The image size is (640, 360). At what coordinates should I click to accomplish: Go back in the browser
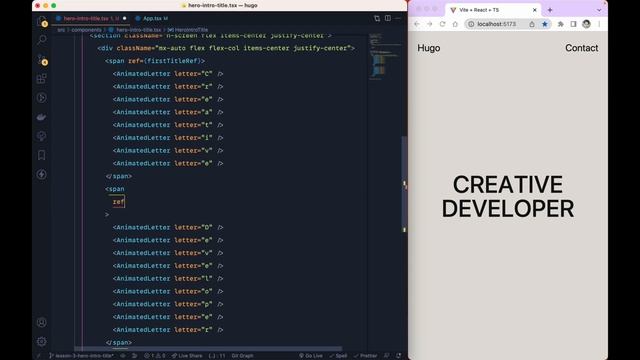click(x=417, y=24)
